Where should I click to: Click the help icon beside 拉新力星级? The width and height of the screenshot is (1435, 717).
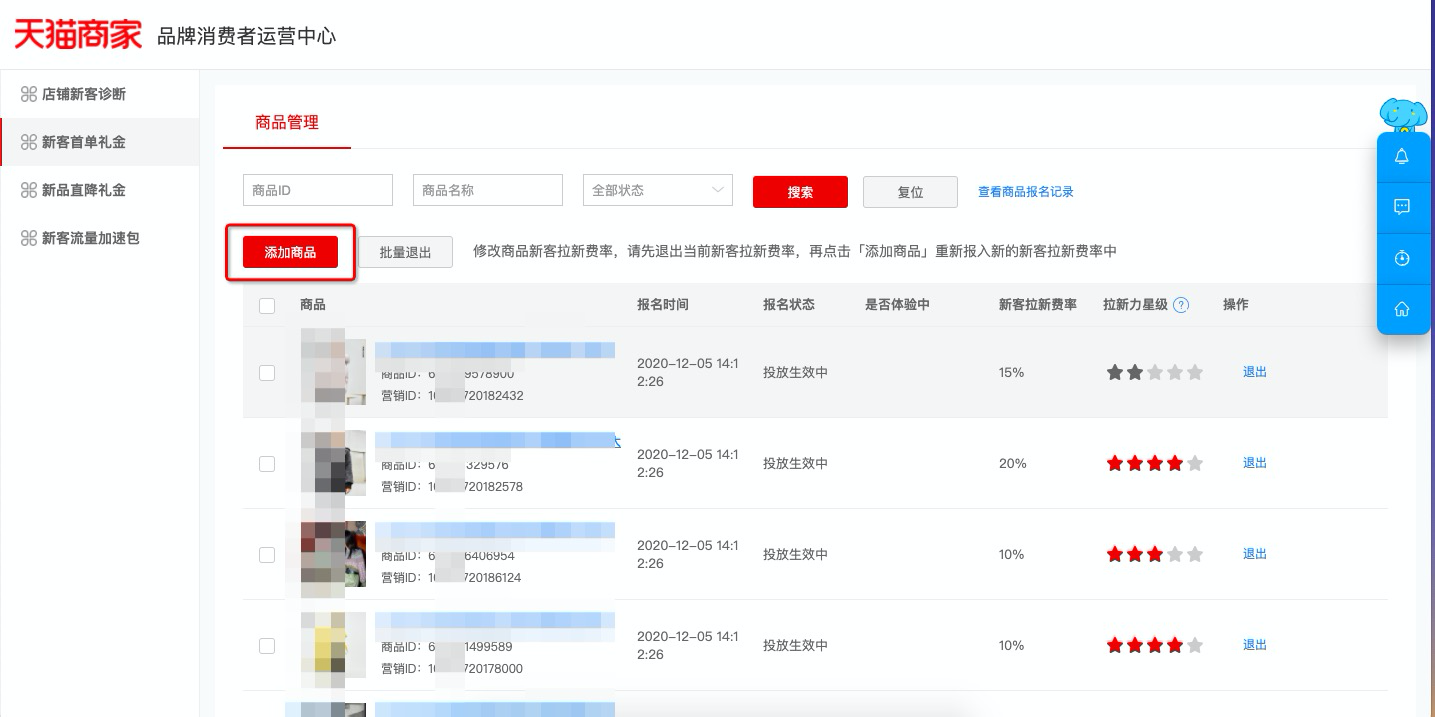click(1181, 305)
